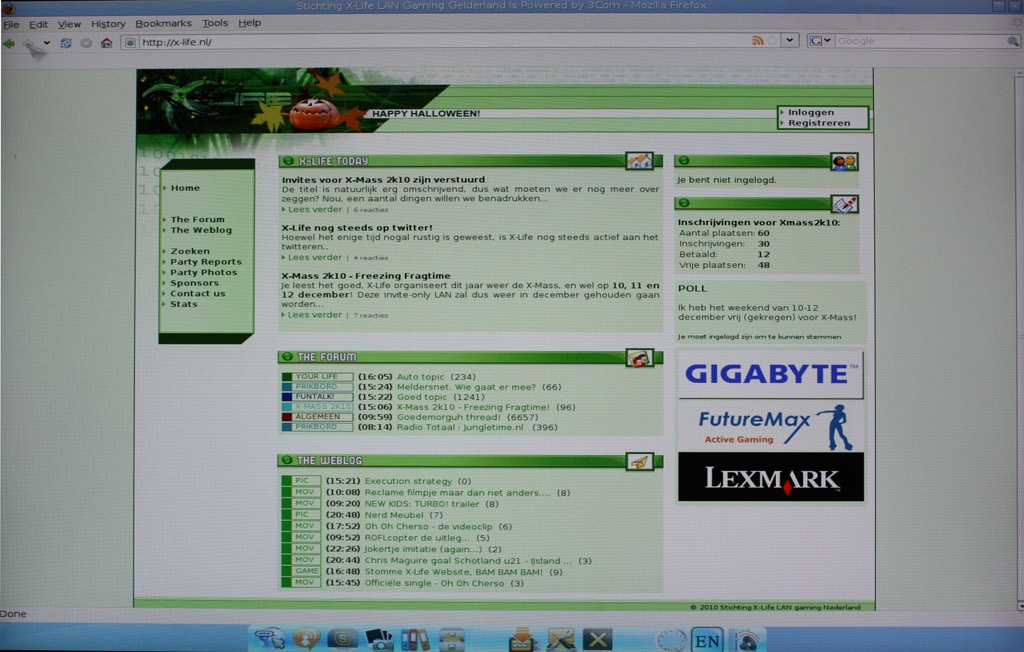Open the colored binders dock icon

pos(415,639)
